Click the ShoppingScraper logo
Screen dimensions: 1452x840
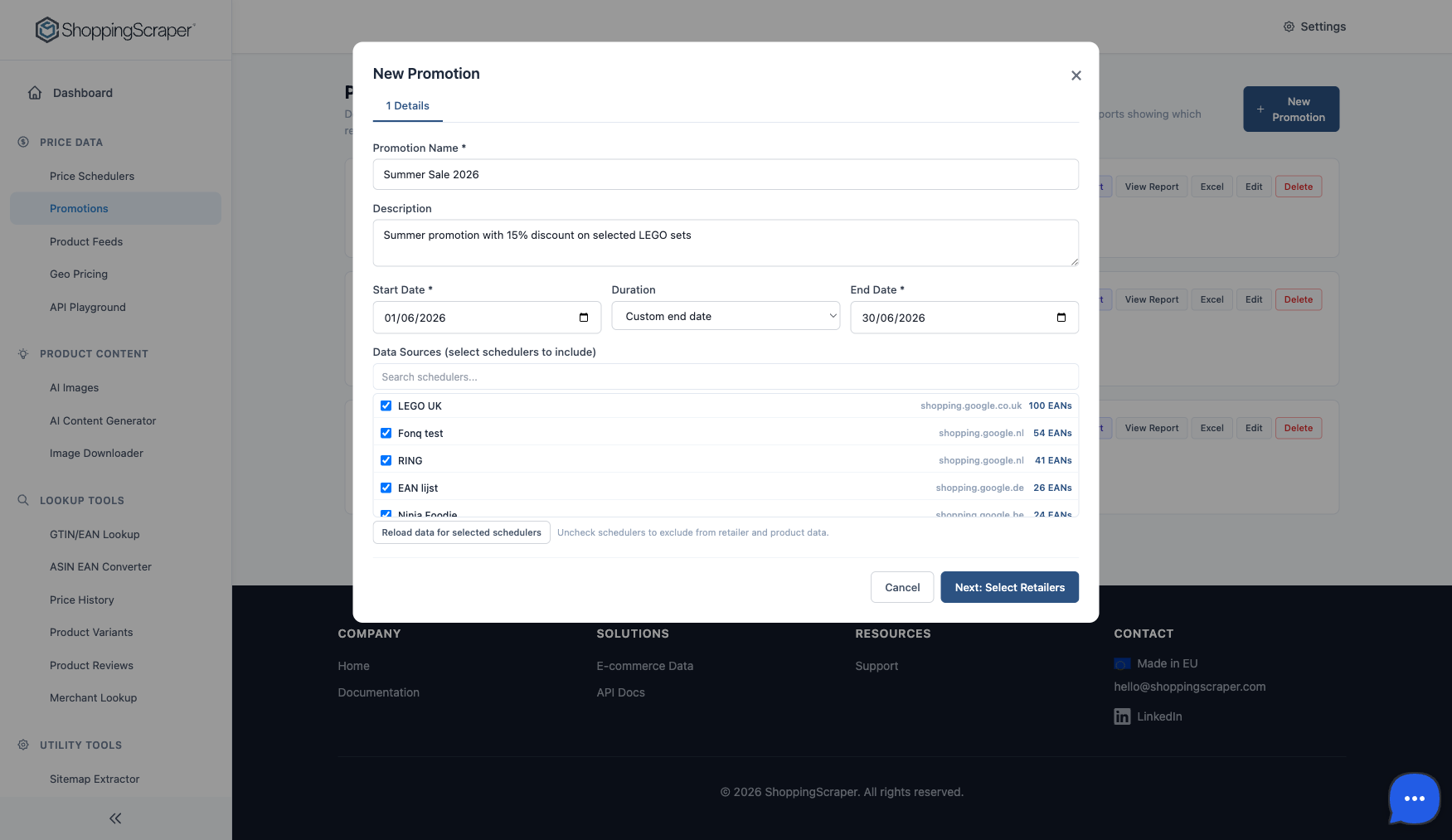coord(114,29)
